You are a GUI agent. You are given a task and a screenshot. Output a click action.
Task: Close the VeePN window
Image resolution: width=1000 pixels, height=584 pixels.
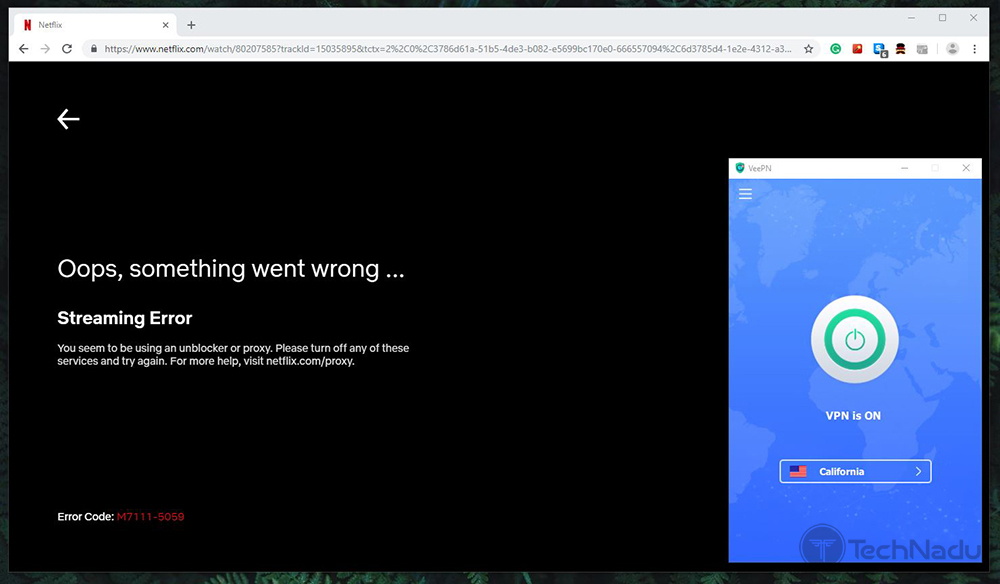point(966,168)
